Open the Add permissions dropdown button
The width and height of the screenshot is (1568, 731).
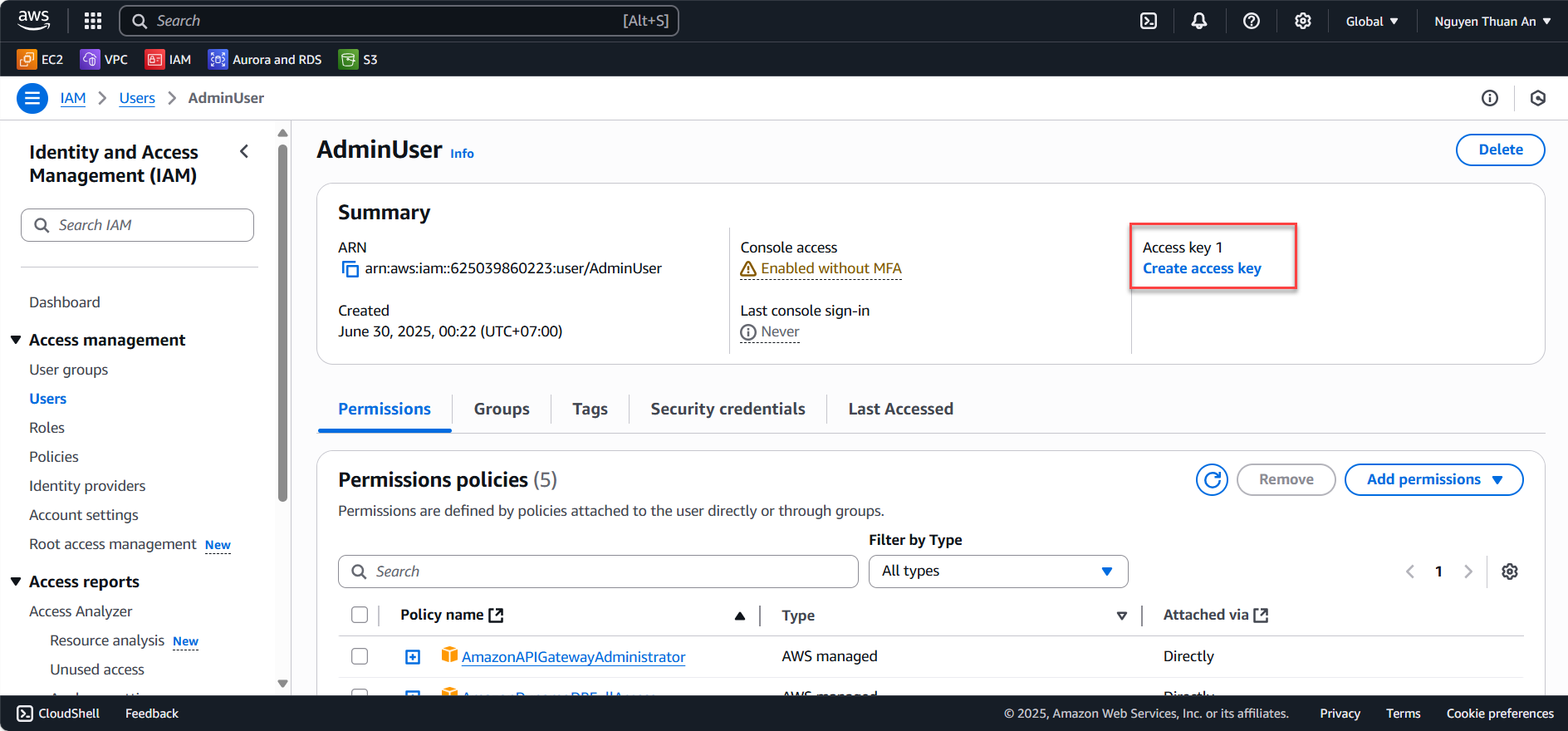pos(1434,479)
